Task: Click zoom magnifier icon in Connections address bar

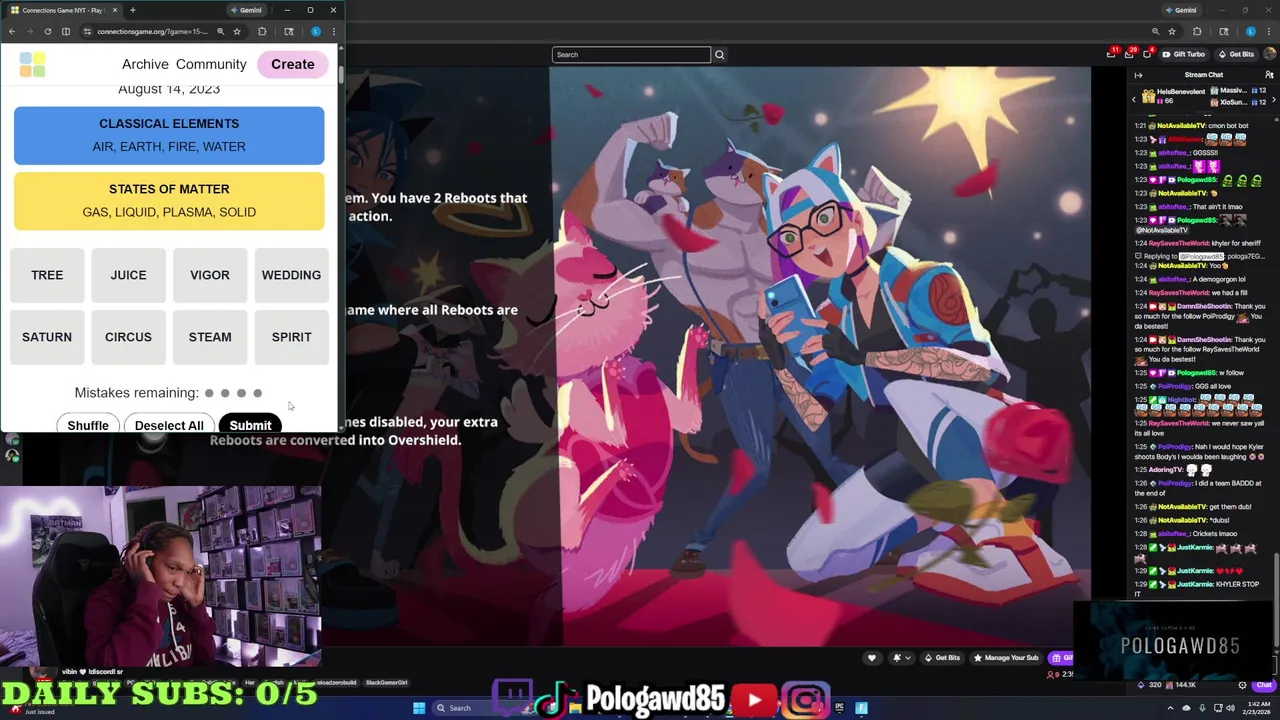Action: point(220,31)
